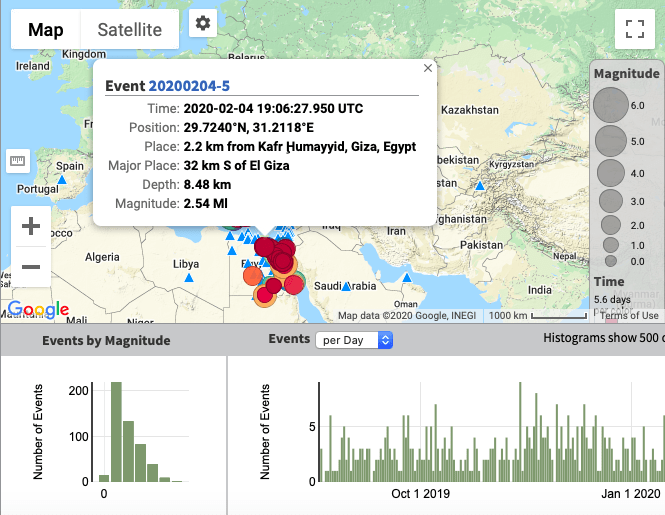Viewport: 665px width, 515px height.
Task: Select the station triangle in Saudi Arabia
Action: click(x=346, y=286)
